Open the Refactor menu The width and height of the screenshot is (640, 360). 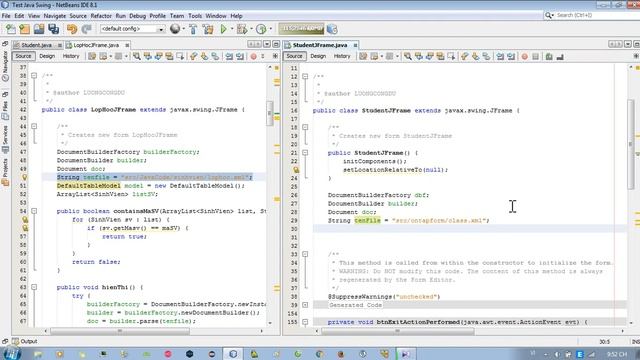(x=101, y=16)
